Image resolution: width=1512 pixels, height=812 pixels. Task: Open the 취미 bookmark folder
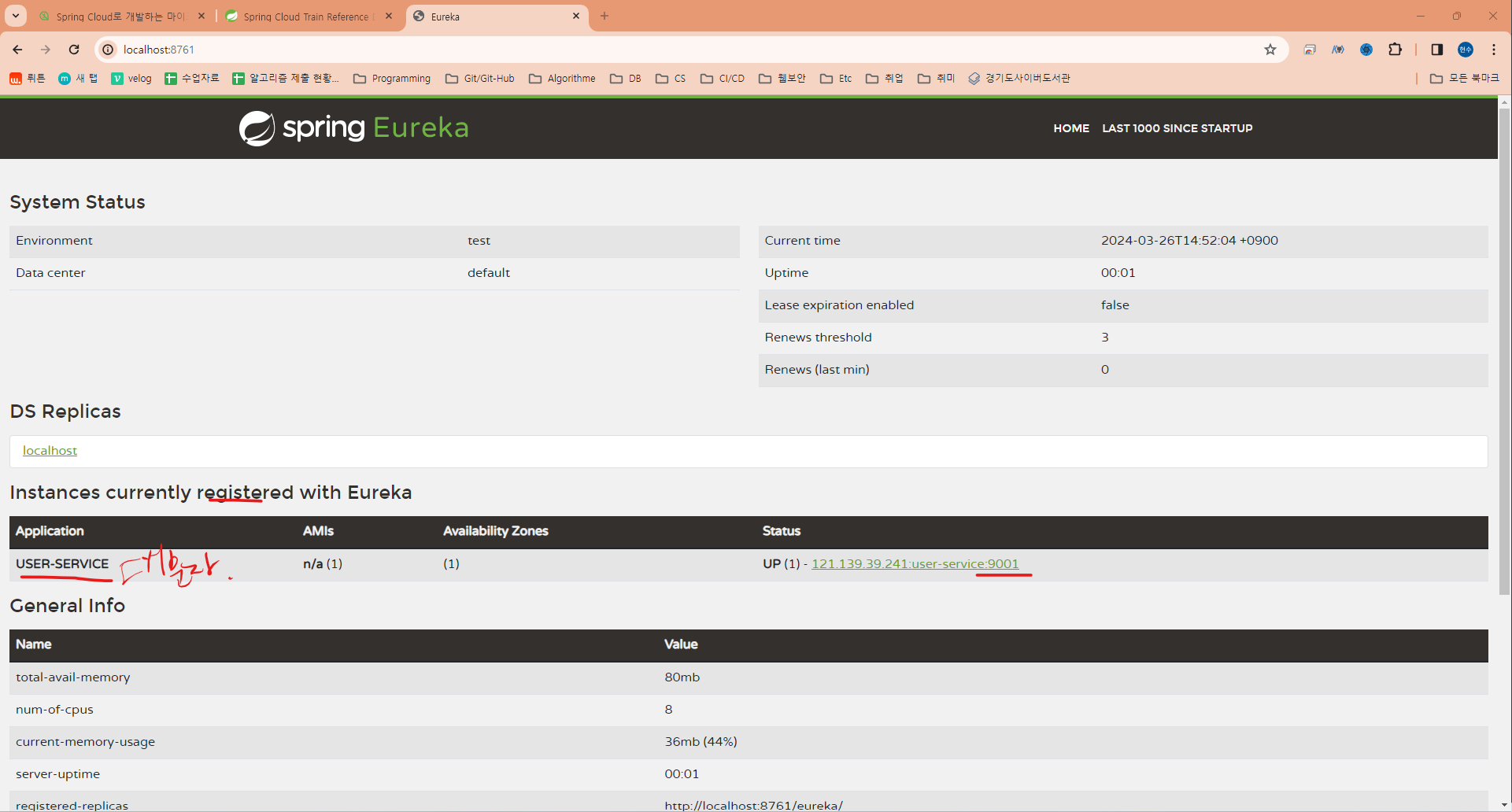pos(937,79)
